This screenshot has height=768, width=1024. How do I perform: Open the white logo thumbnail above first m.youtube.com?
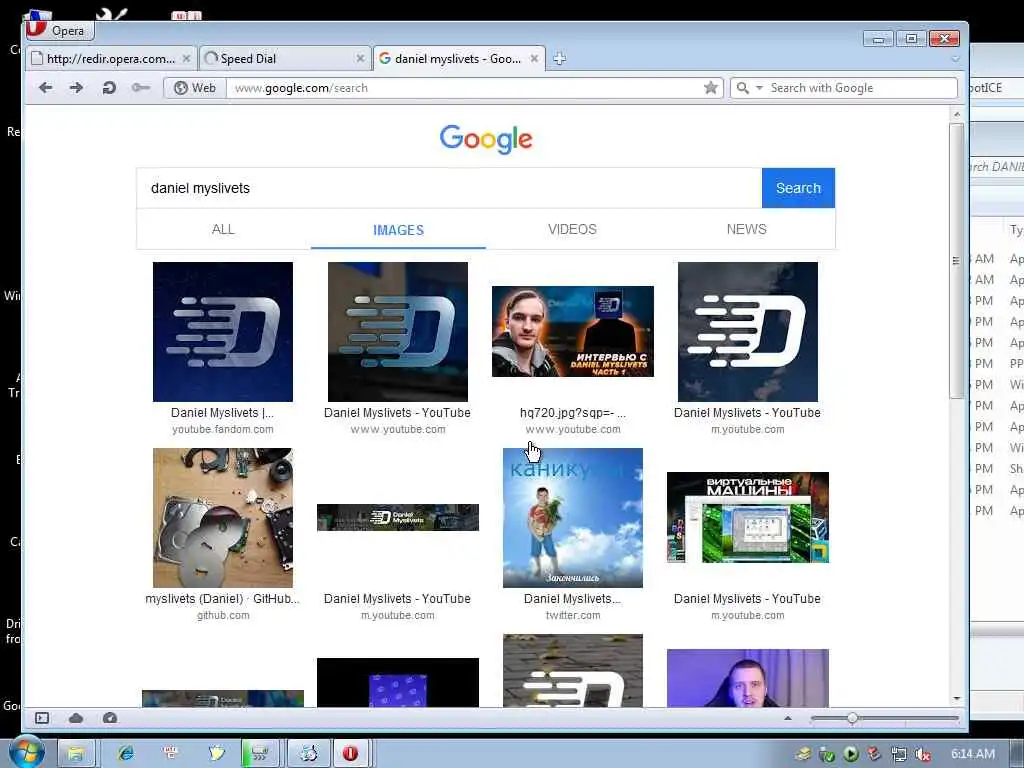(748, 332)
